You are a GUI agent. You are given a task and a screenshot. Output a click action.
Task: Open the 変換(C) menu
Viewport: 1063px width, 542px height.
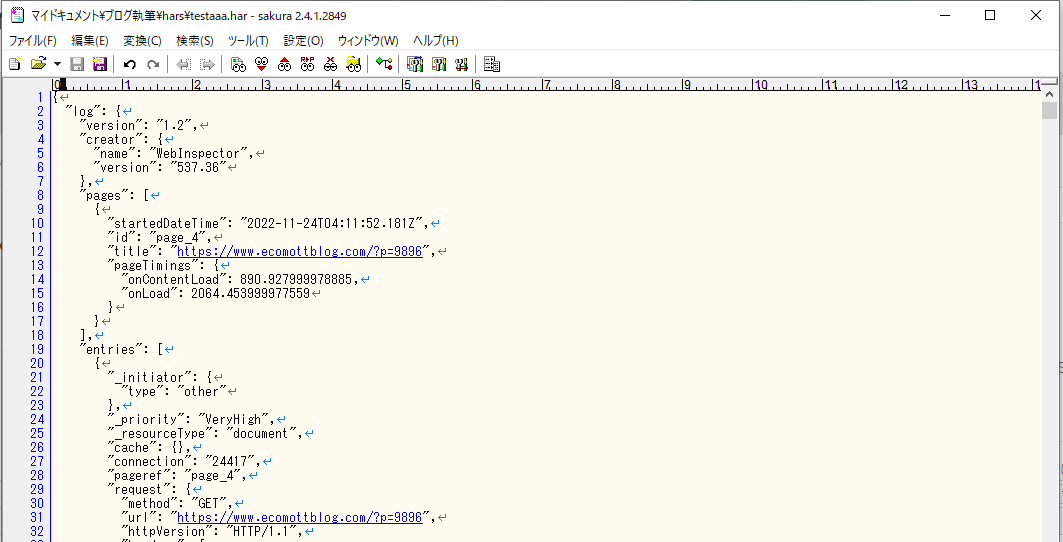click(x=142, y=41)
